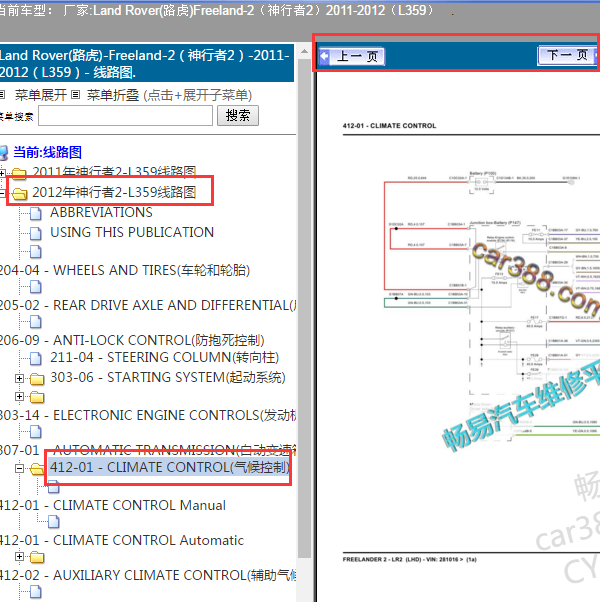Expand the 2011年神行者2-L359线路图 node
600x602 pixels.
2,173
